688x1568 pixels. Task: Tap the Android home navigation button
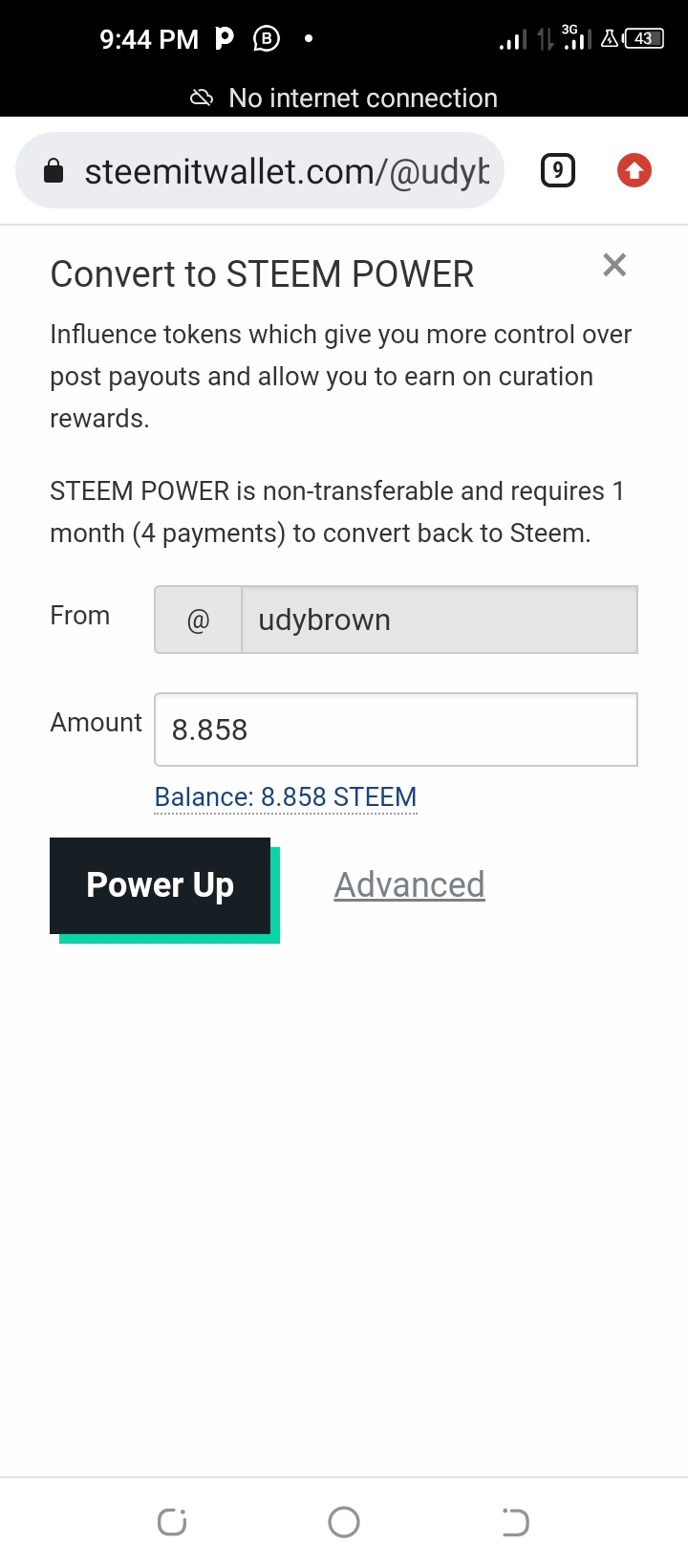point(344,1522)
